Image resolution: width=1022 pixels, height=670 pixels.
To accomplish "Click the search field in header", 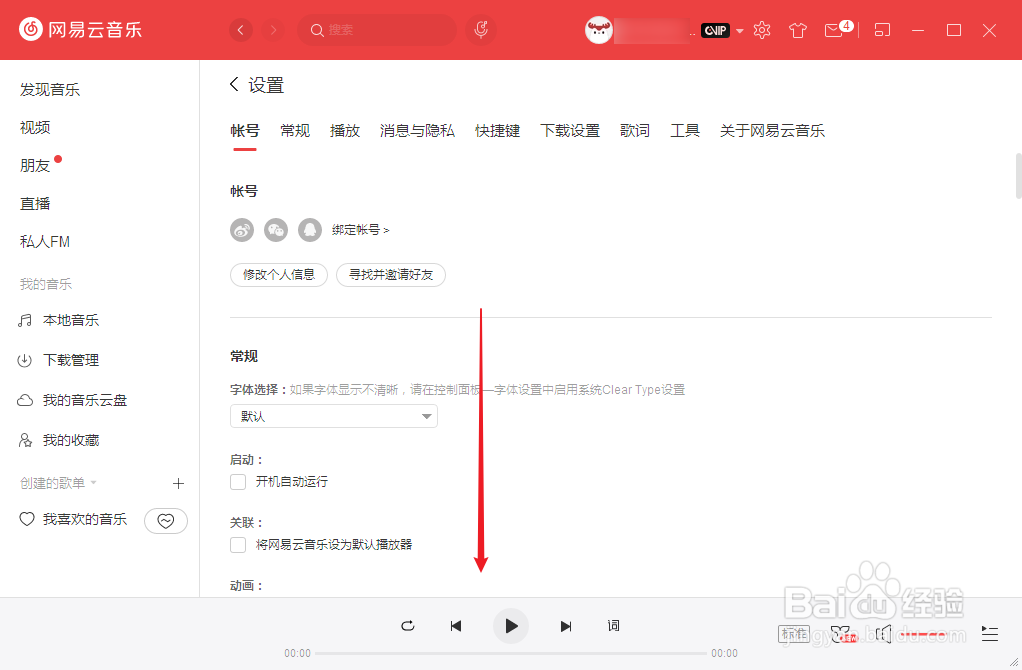I will [377, 30].
